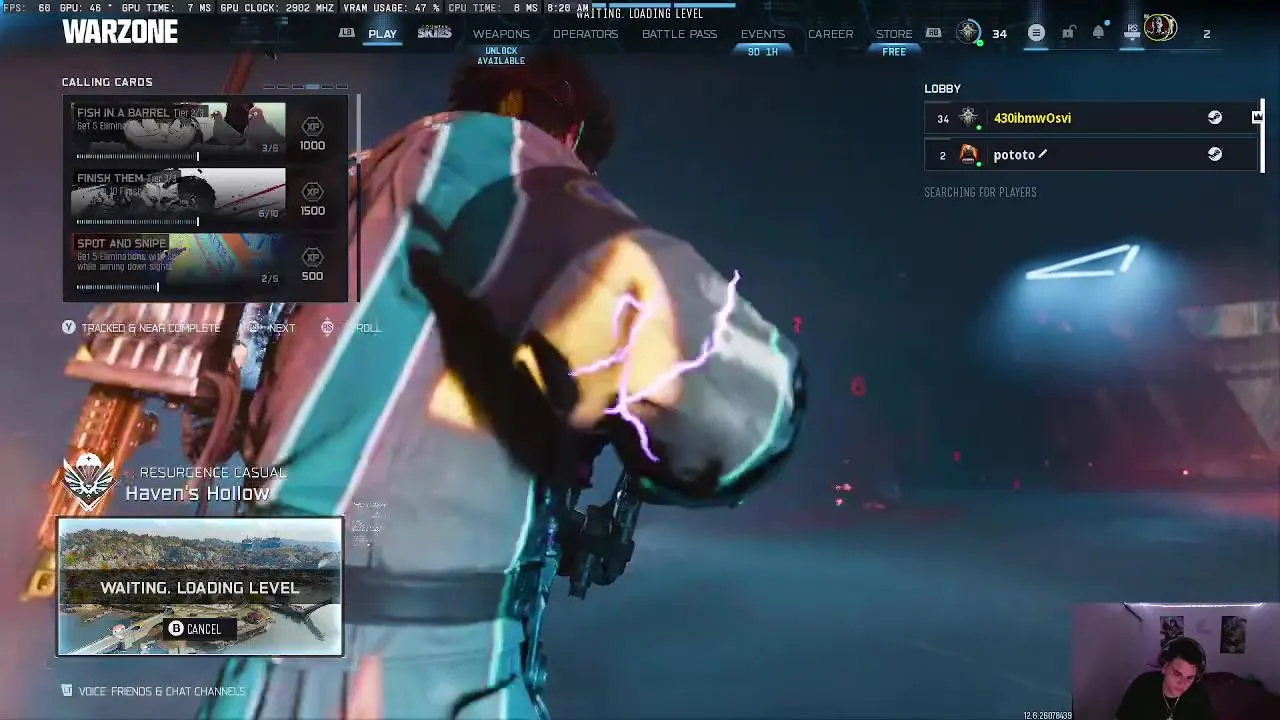The image size is (1280, 720).
Task: Open Voice: Friends & Chat Channels
Action: (162, 691)
